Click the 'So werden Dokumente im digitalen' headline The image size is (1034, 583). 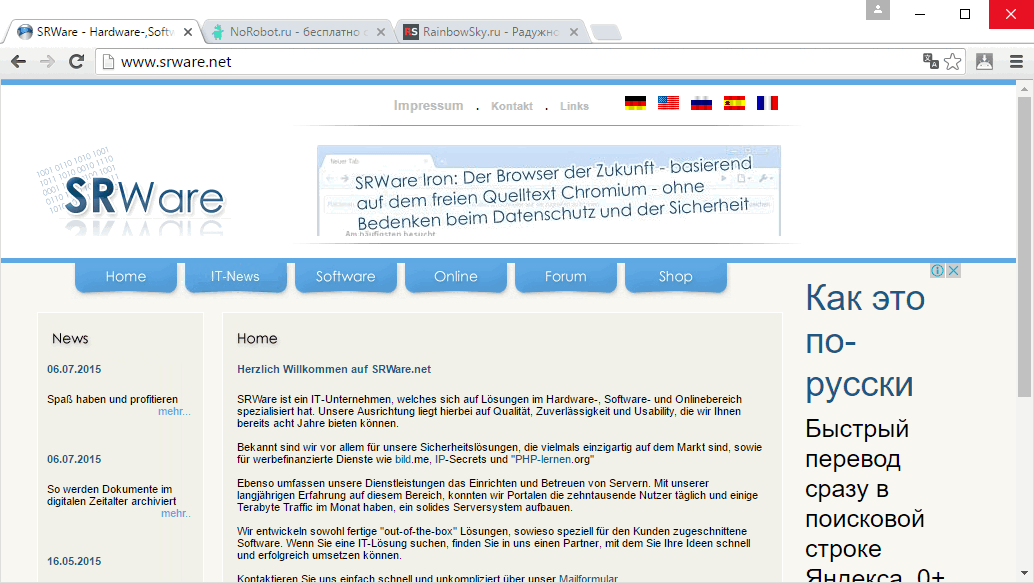tap(111, 495)
